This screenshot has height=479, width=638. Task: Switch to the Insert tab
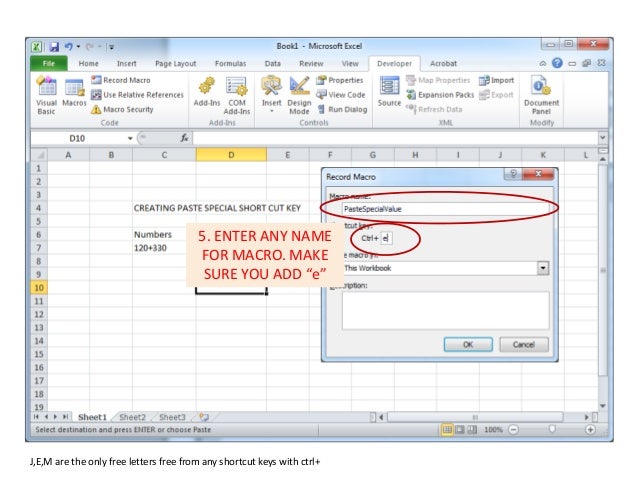point(127,63)
